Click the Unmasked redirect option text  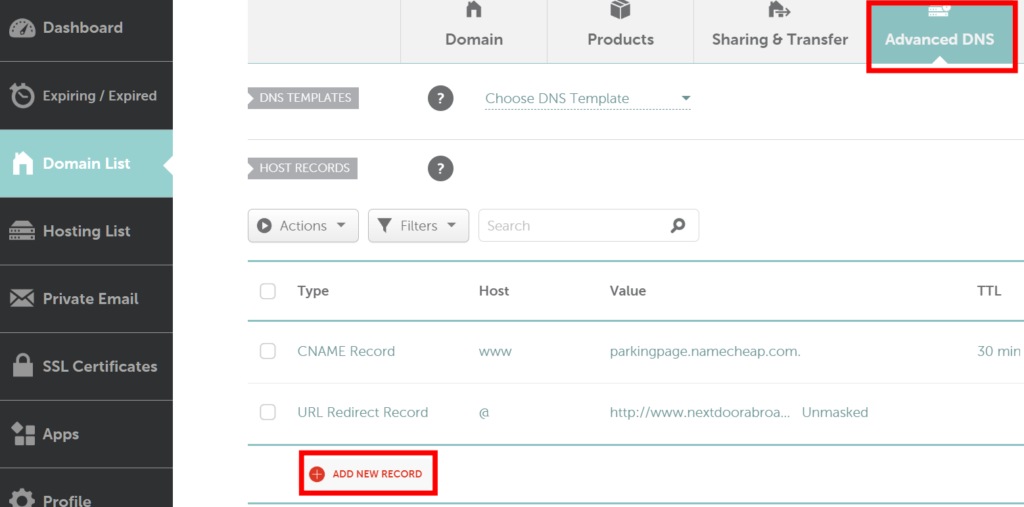click(x=835, y=412)
